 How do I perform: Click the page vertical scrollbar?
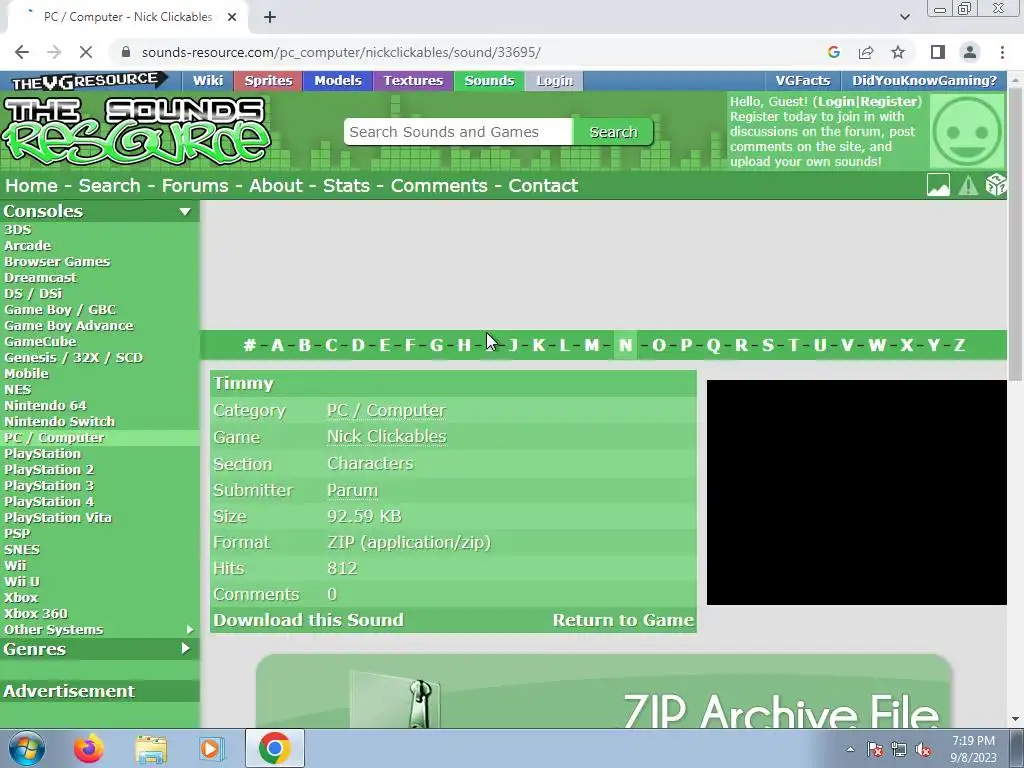pos(1015,232)
